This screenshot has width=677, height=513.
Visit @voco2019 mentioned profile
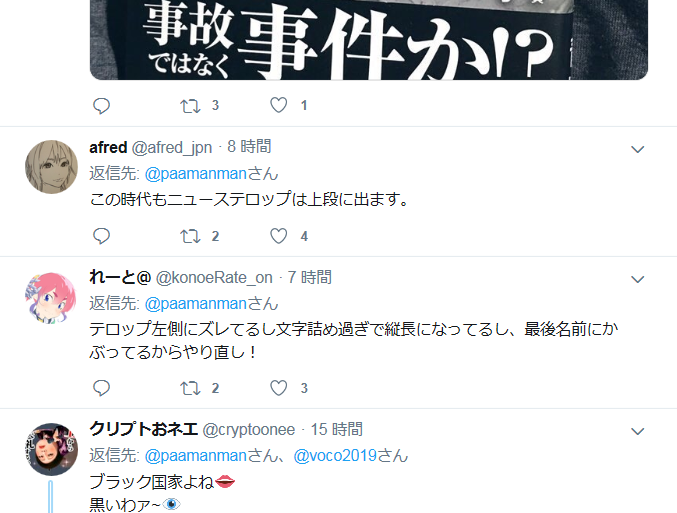coord(335,456)
